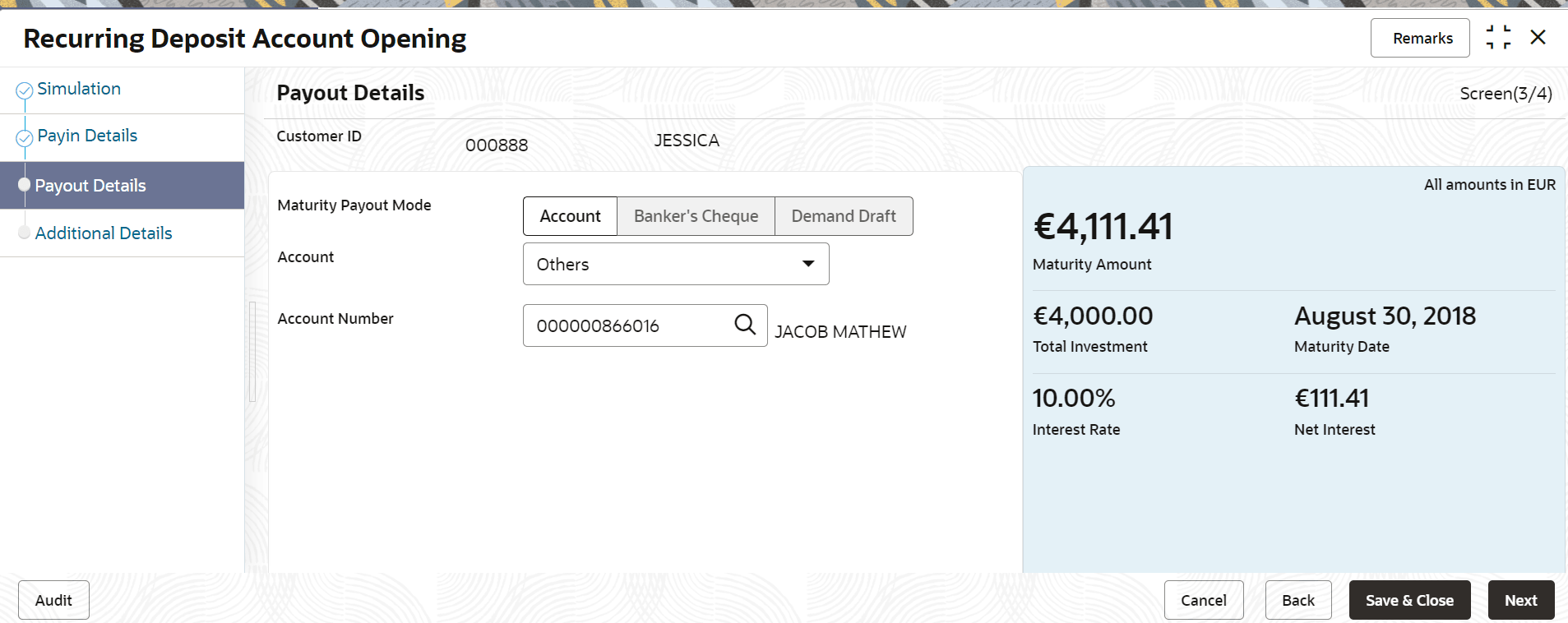1568x623 pixels.
Task: Open the Additional Details step
Action: 104,233
